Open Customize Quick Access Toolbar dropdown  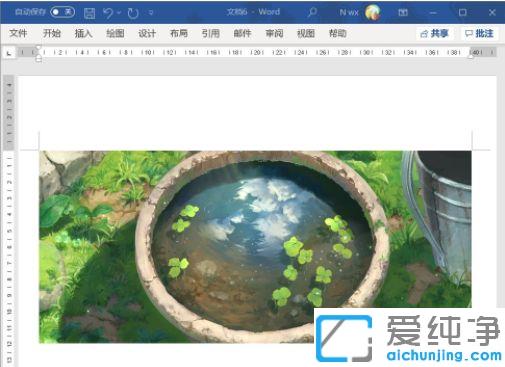pyautogui.click(x=151, y=13)
